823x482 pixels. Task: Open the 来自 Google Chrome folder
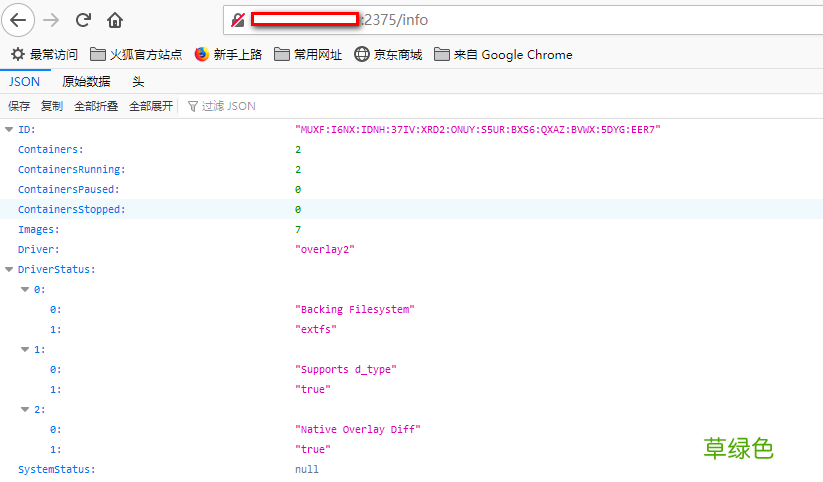pos(503,55)
